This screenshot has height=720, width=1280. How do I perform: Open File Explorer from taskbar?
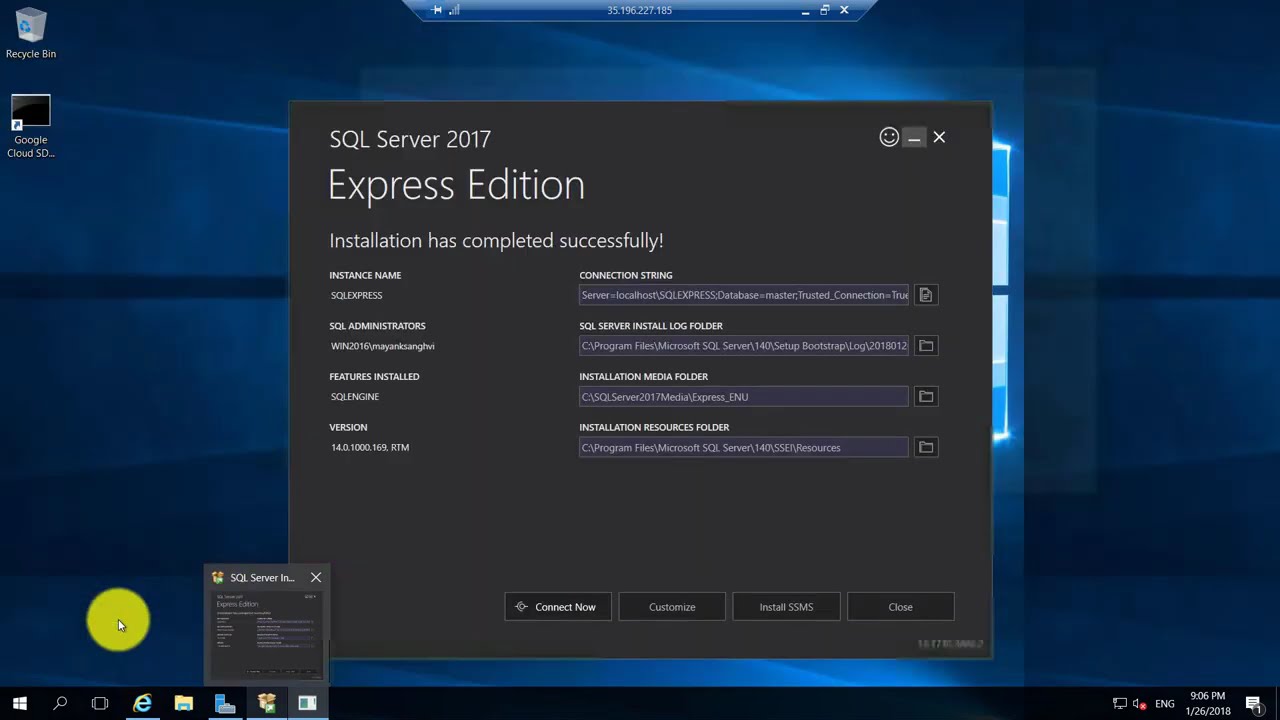click(184, 704)
